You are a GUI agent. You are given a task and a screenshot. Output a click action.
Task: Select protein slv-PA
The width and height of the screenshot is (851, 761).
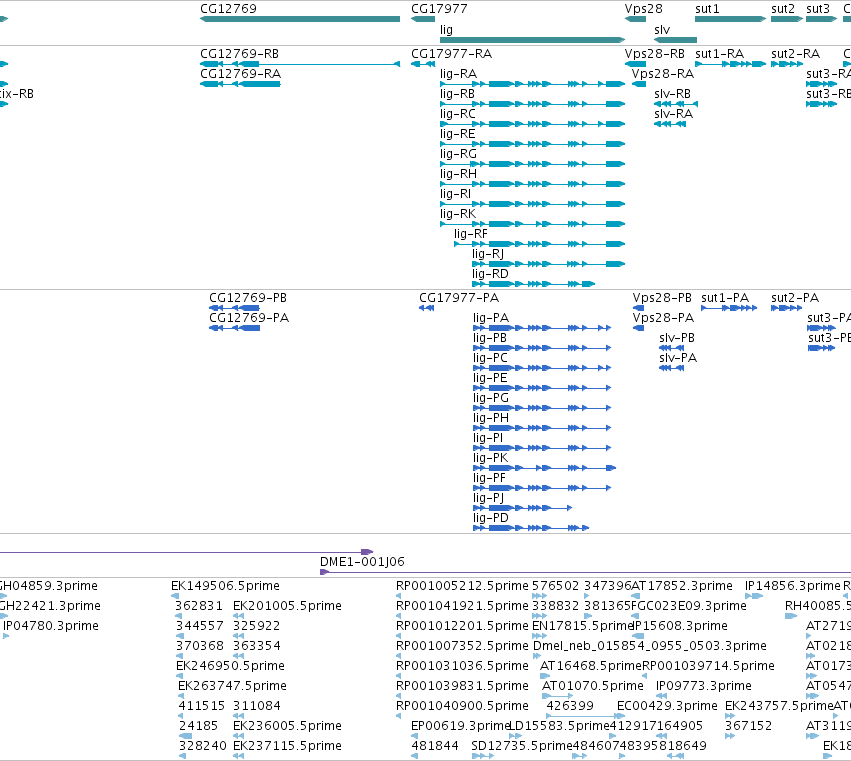tap(671, 369)
